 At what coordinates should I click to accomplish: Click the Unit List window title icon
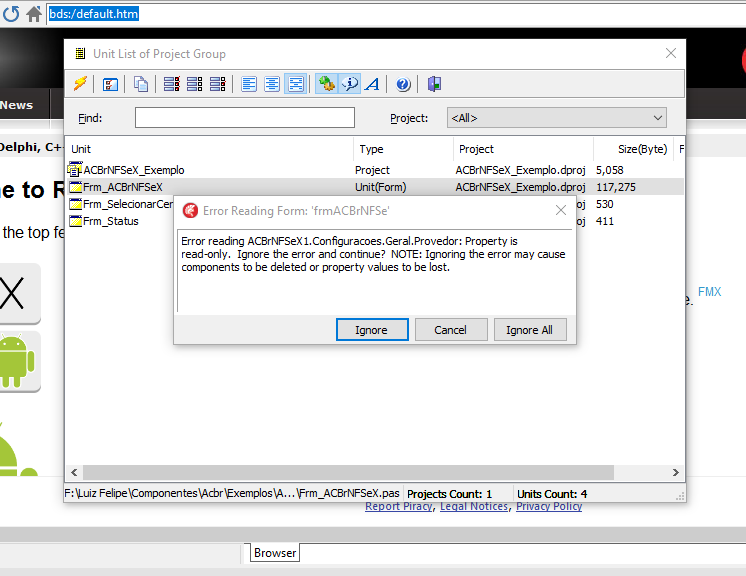[80, 53]
